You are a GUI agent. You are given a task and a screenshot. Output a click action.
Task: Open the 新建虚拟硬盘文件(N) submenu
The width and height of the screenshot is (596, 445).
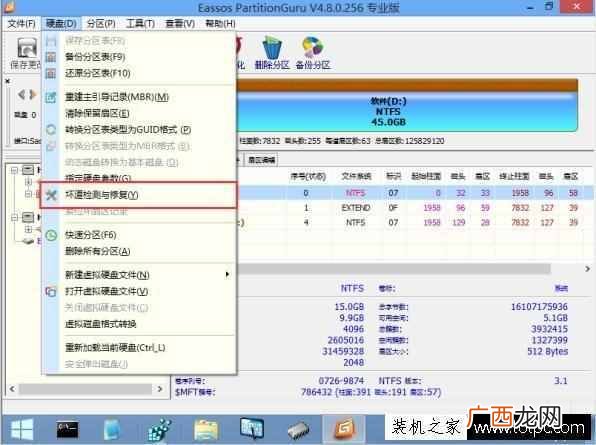(140, 275)
